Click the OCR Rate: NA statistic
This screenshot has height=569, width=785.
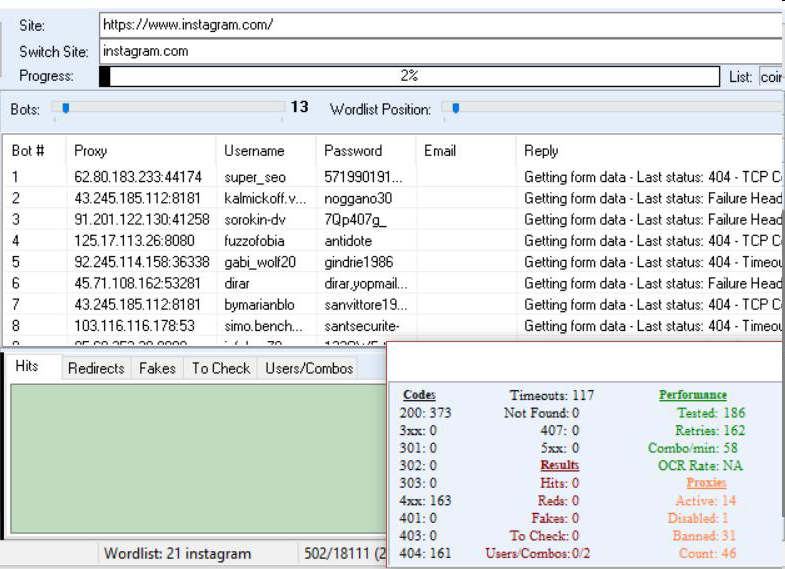(700, 465)
